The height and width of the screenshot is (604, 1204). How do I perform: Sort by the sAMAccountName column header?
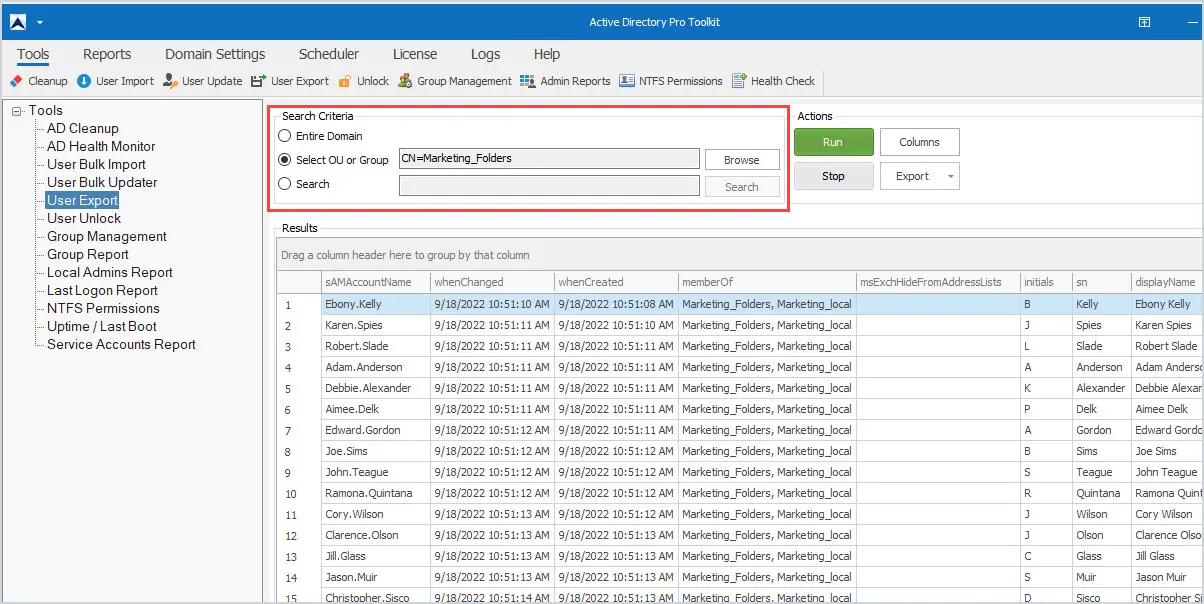point(376,282)
